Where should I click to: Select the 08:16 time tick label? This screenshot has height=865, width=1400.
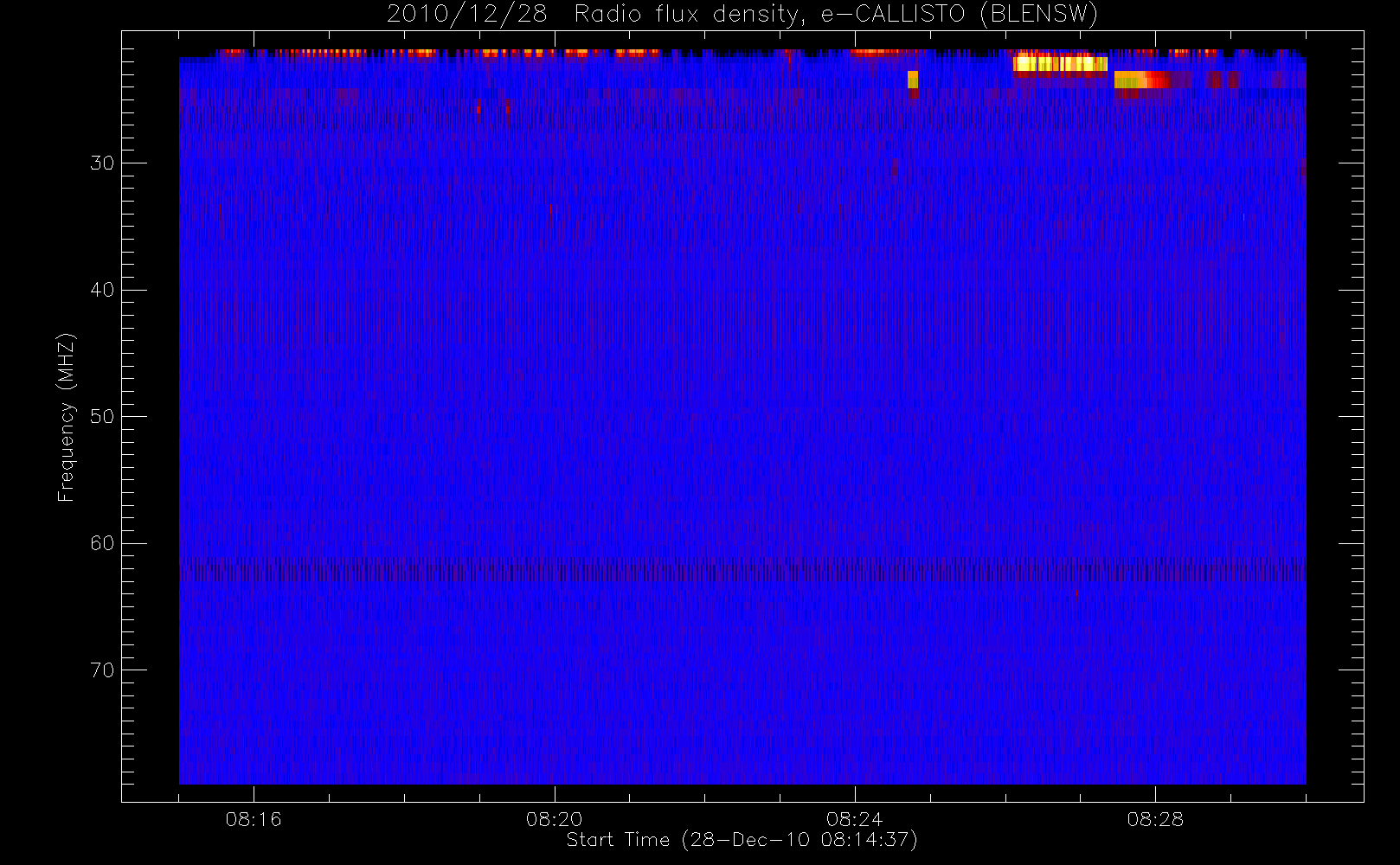click(x=254, y=819)
